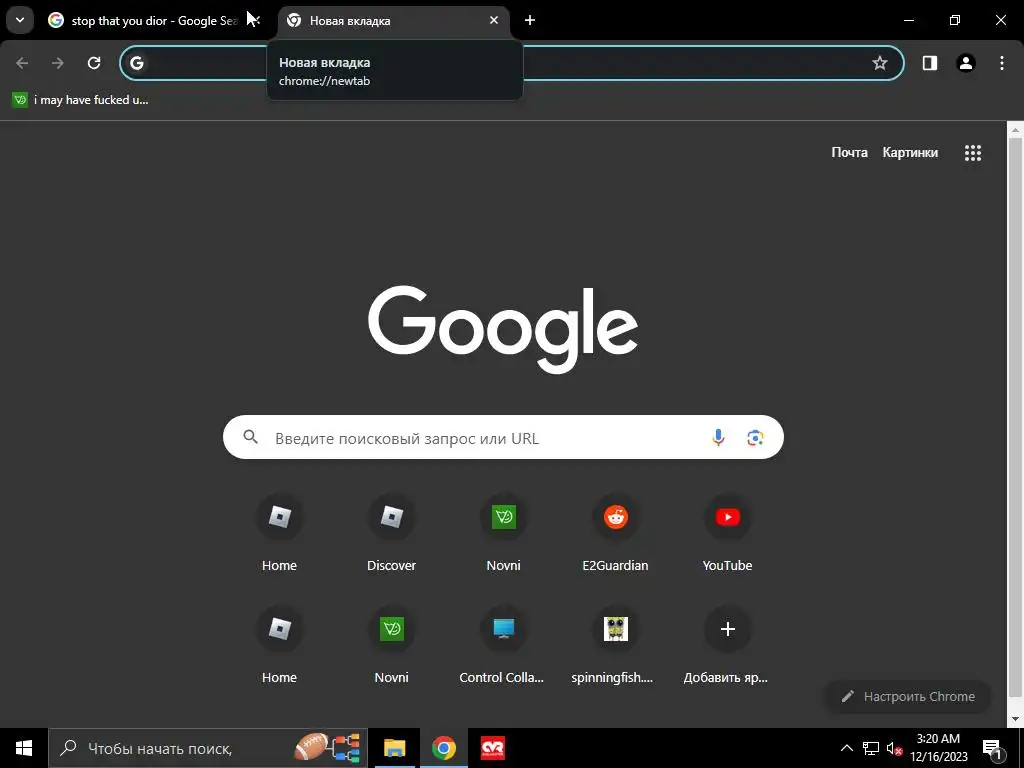Click the Google G icon in address bar
The image size is (1024, 768).
[x=136, y=63]
